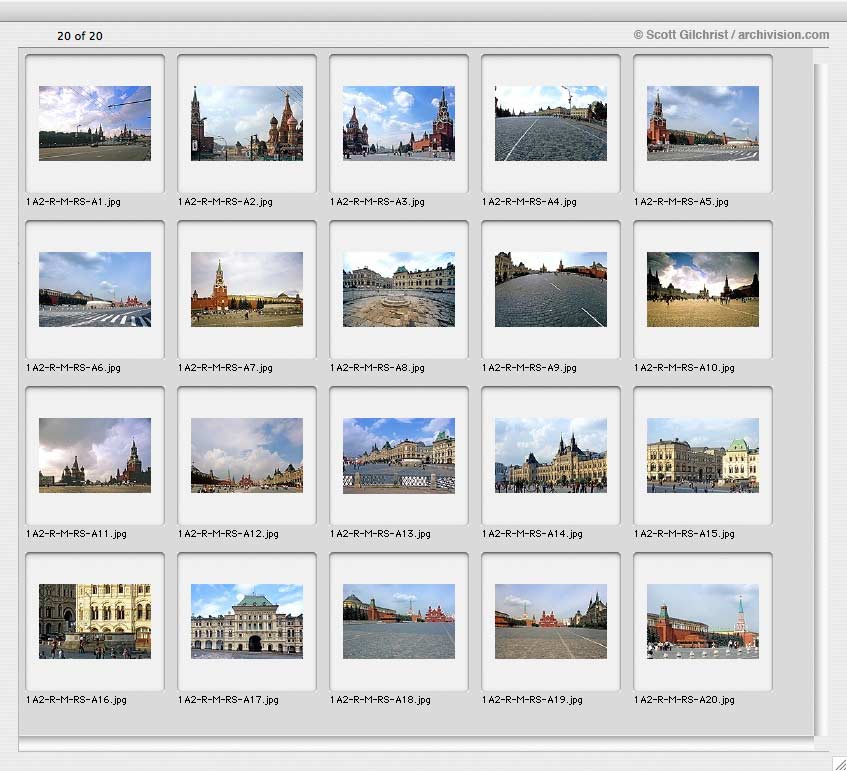Click the filename 1A2-R-M-RS-A13.jpg

(x=380, y=533)
